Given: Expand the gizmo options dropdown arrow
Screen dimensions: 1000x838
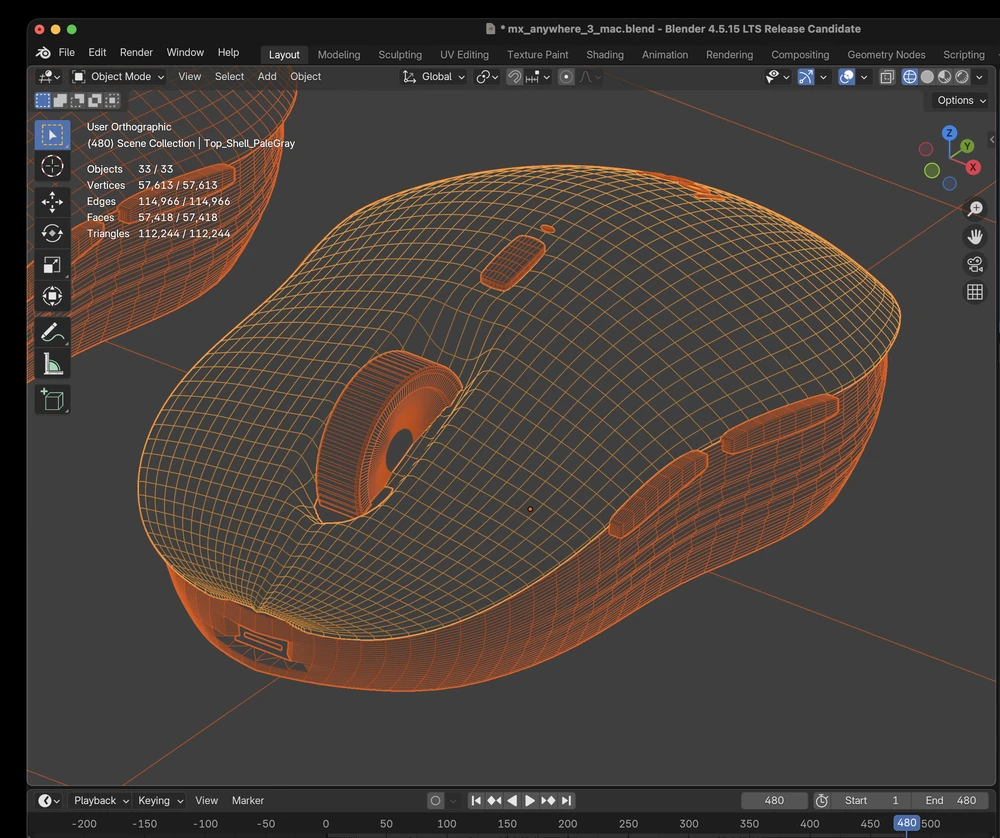Looking at the screenshot, I should [823, 77].
